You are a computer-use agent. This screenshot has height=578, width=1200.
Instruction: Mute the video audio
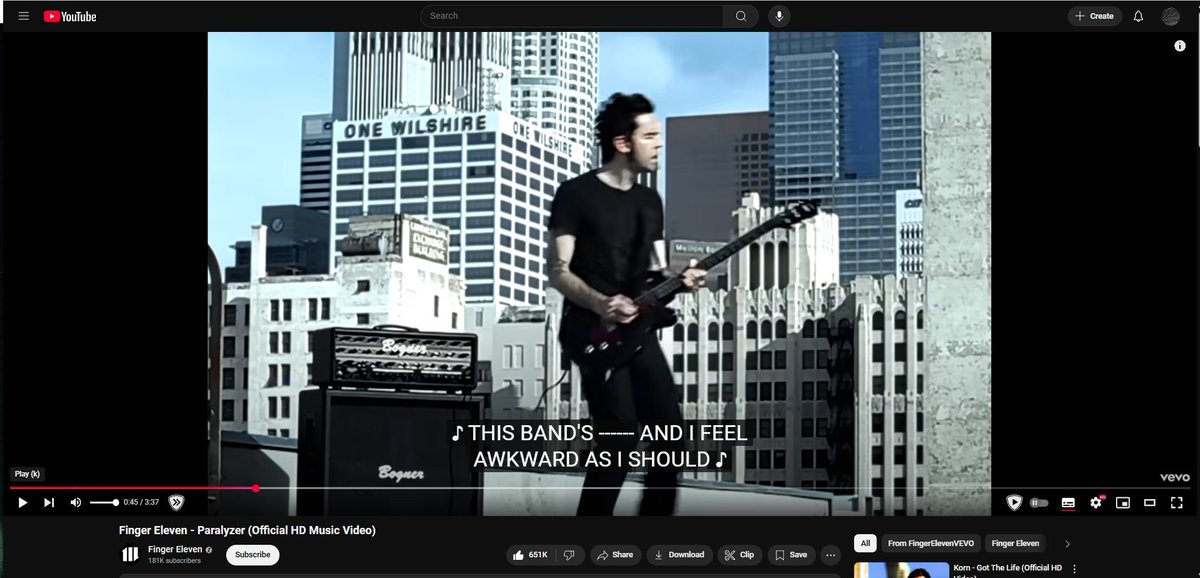click(76, 502)
